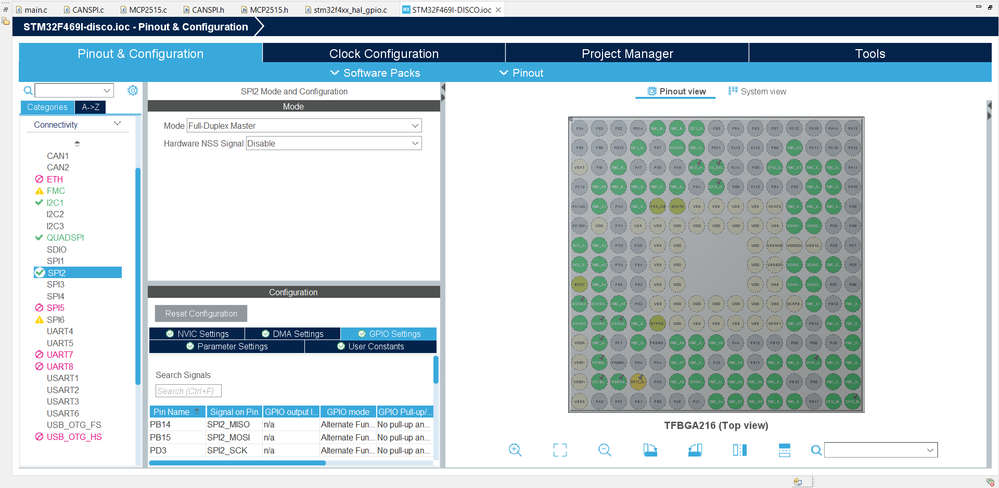Open the peripheral search dropdown arrow
Image resolution: width=999 pixels, height=488 pixels.
[x=107, y=90]
